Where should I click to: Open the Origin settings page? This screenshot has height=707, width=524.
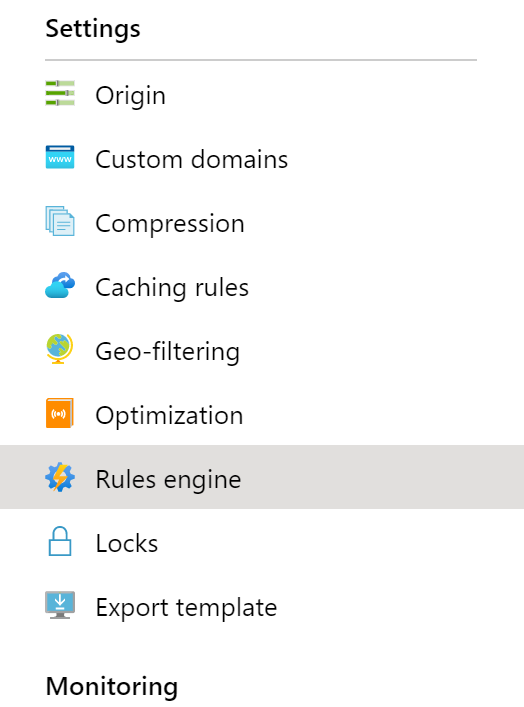[262, 94]
